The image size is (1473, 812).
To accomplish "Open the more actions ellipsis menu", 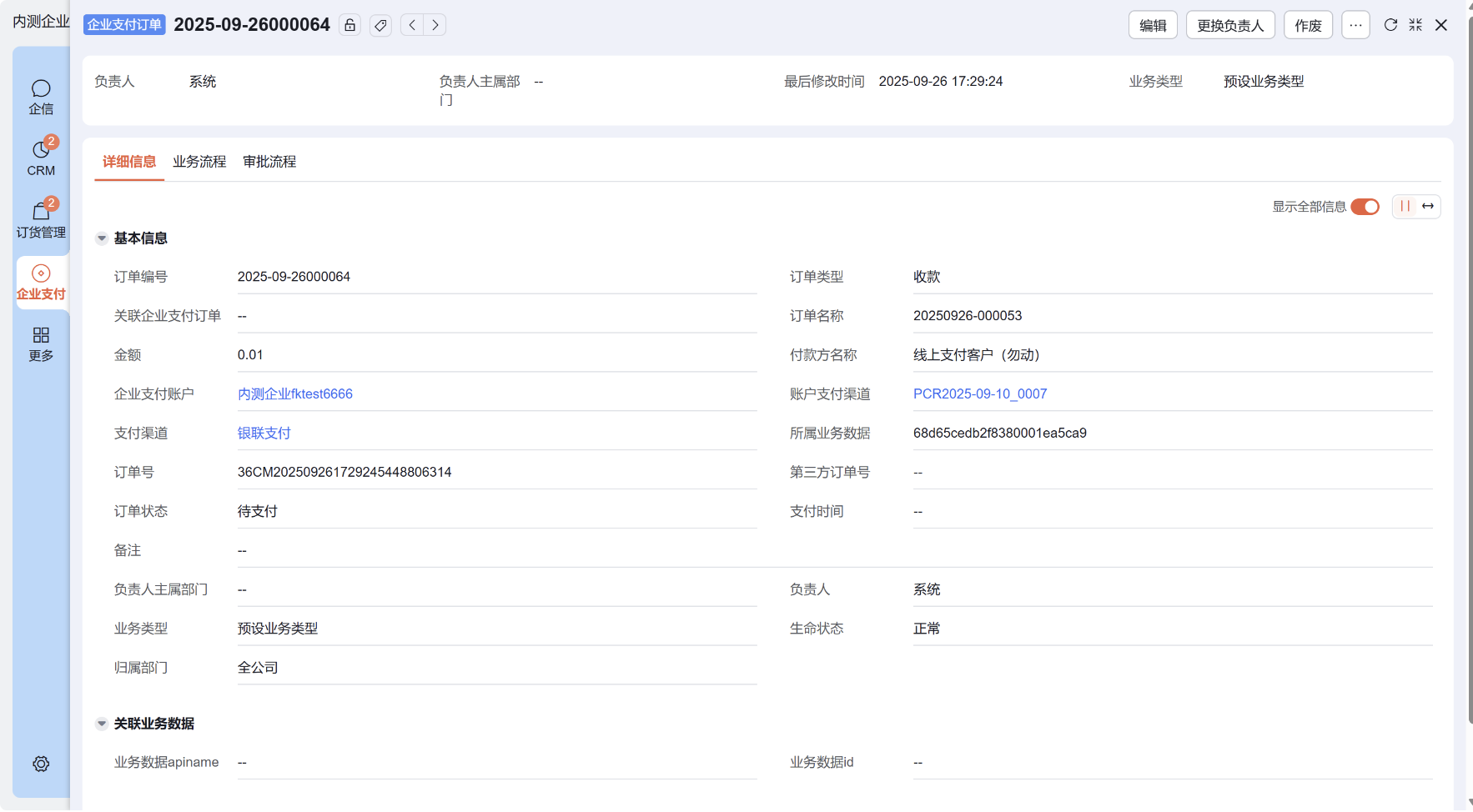I will [x=1355, y=25].
